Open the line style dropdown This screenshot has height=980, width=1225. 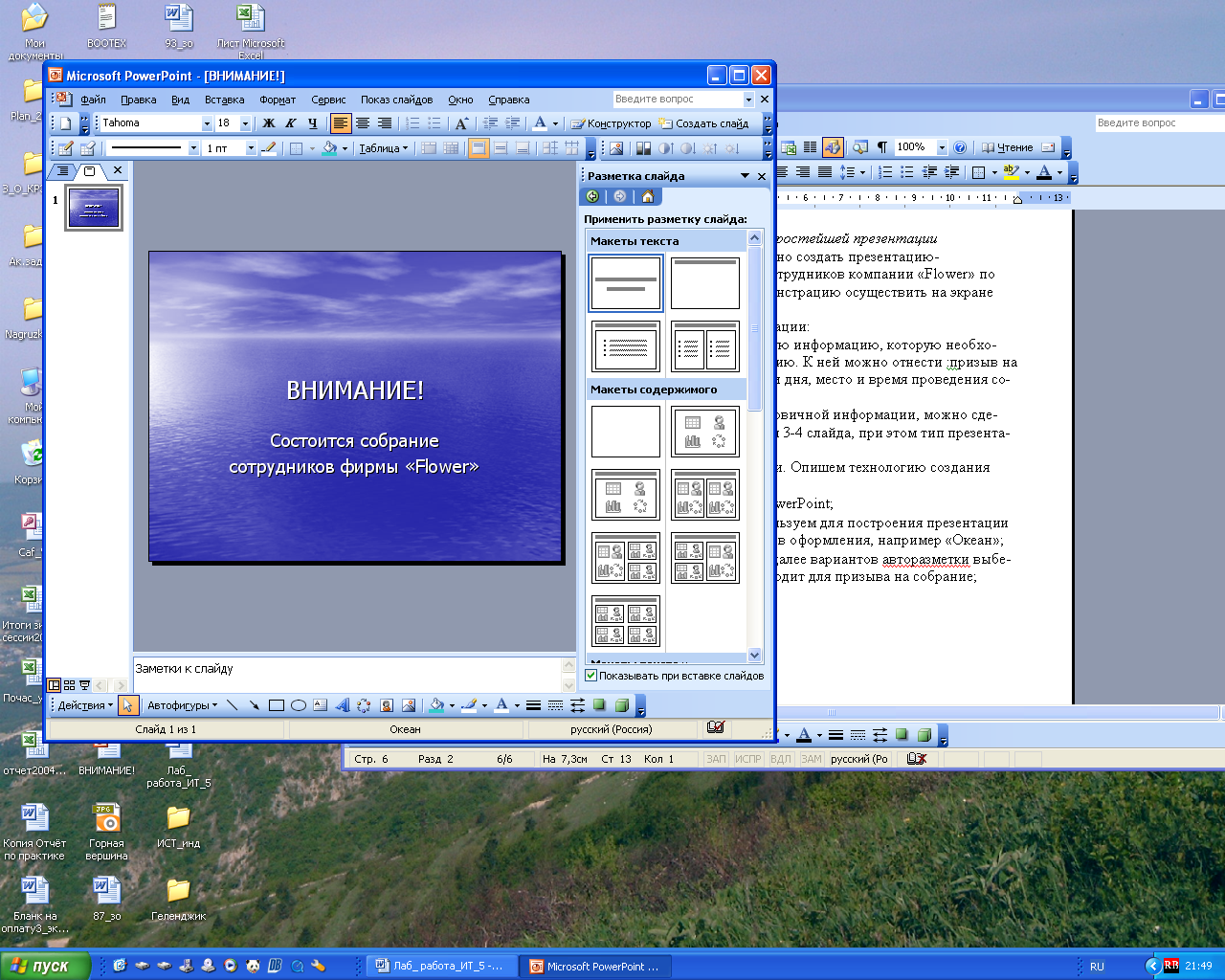(x=193, y=148)
